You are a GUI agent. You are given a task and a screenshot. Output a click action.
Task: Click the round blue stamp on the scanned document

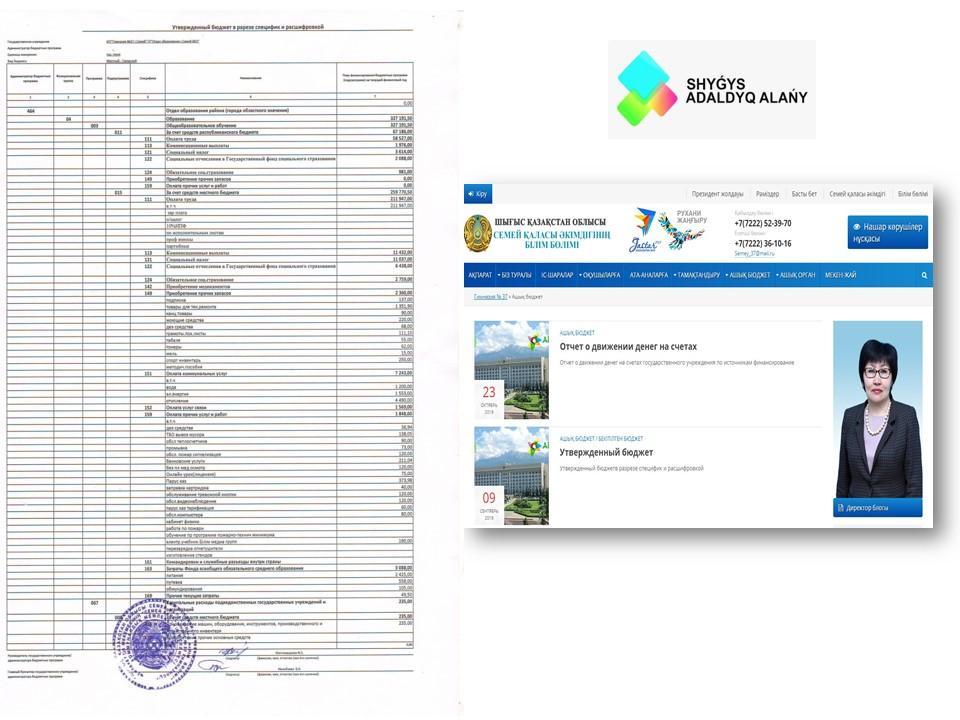click(152, 642)
